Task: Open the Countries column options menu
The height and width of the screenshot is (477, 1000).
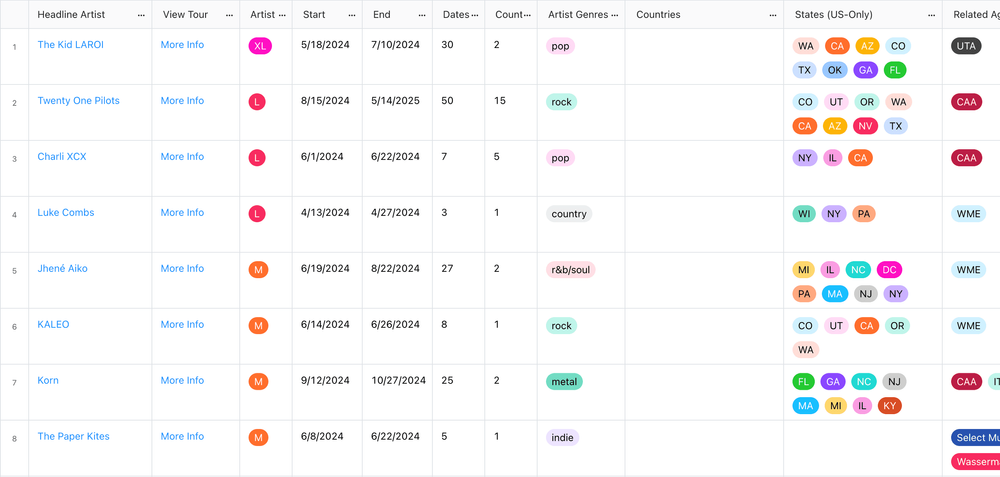Action: [x=773, y=15]
